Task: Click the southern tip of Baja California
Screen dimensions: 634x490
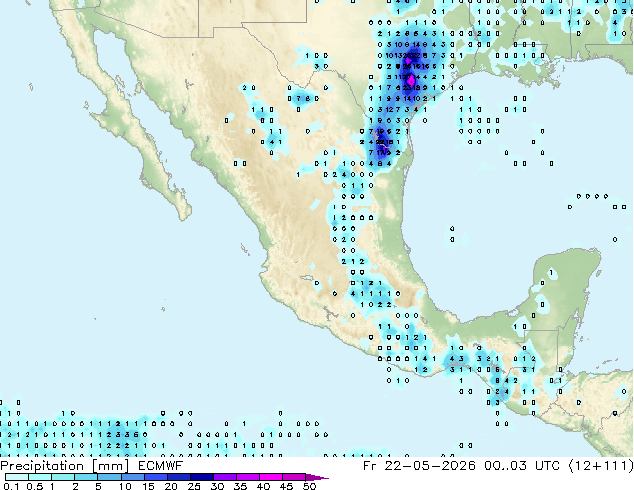Action: pyautogui.click(x=184, y=212)
